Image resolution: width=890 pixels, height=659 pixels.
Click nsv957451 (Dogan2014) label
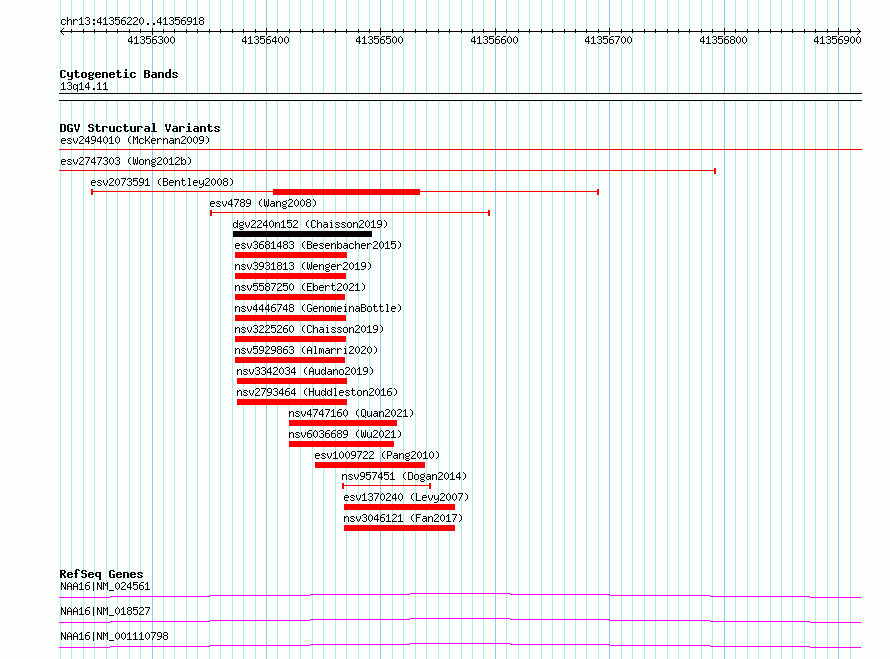404,476
